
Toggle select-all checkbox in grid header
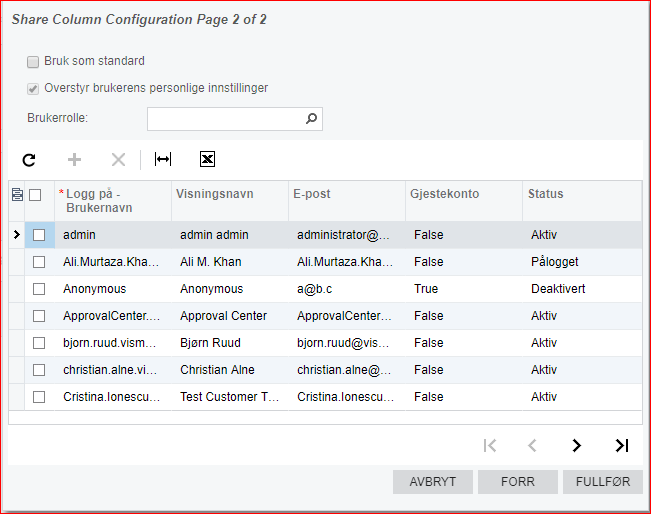pos(36,195)
